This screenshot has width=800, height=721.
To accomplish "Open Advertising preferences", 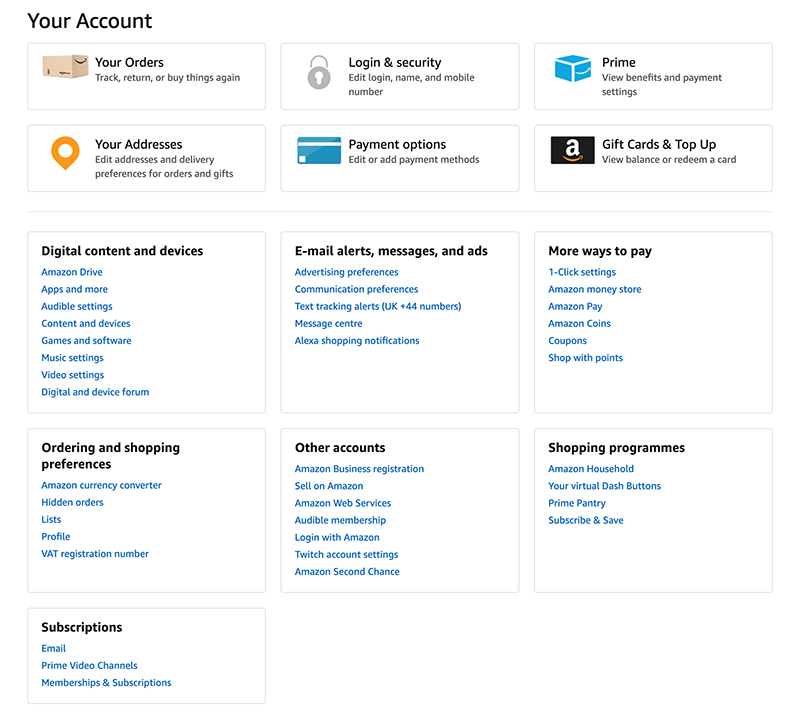I will pyautogui.click(x=346, y=272).
